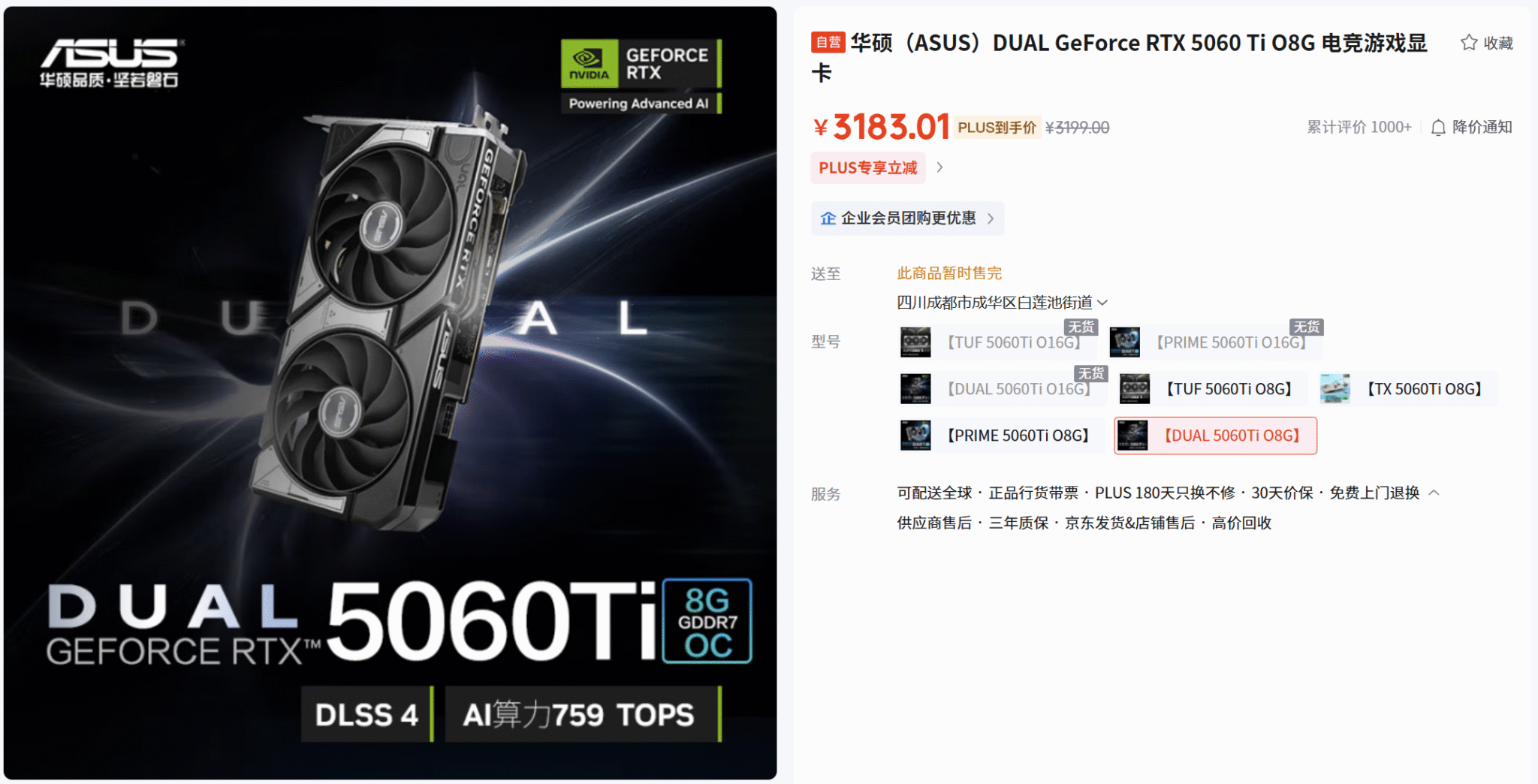Screen dimensions: 1538x784
Task: Select the 【TUF 5060Ti O8G】 model option
Action: [1212, 389]
